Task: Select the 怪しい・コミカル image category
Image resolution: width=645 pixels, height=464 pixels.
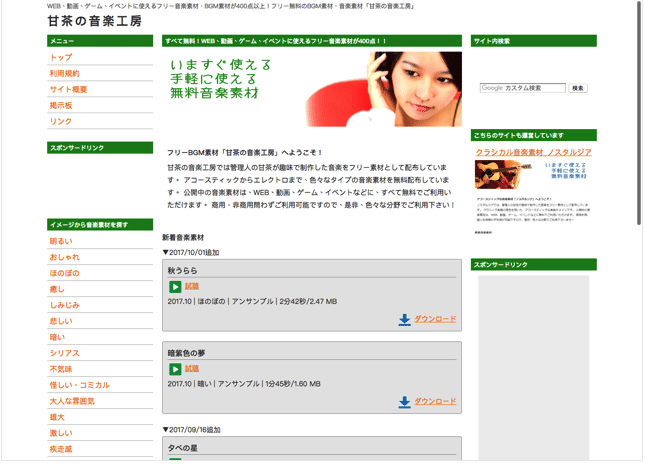Action: coord(80,385)
